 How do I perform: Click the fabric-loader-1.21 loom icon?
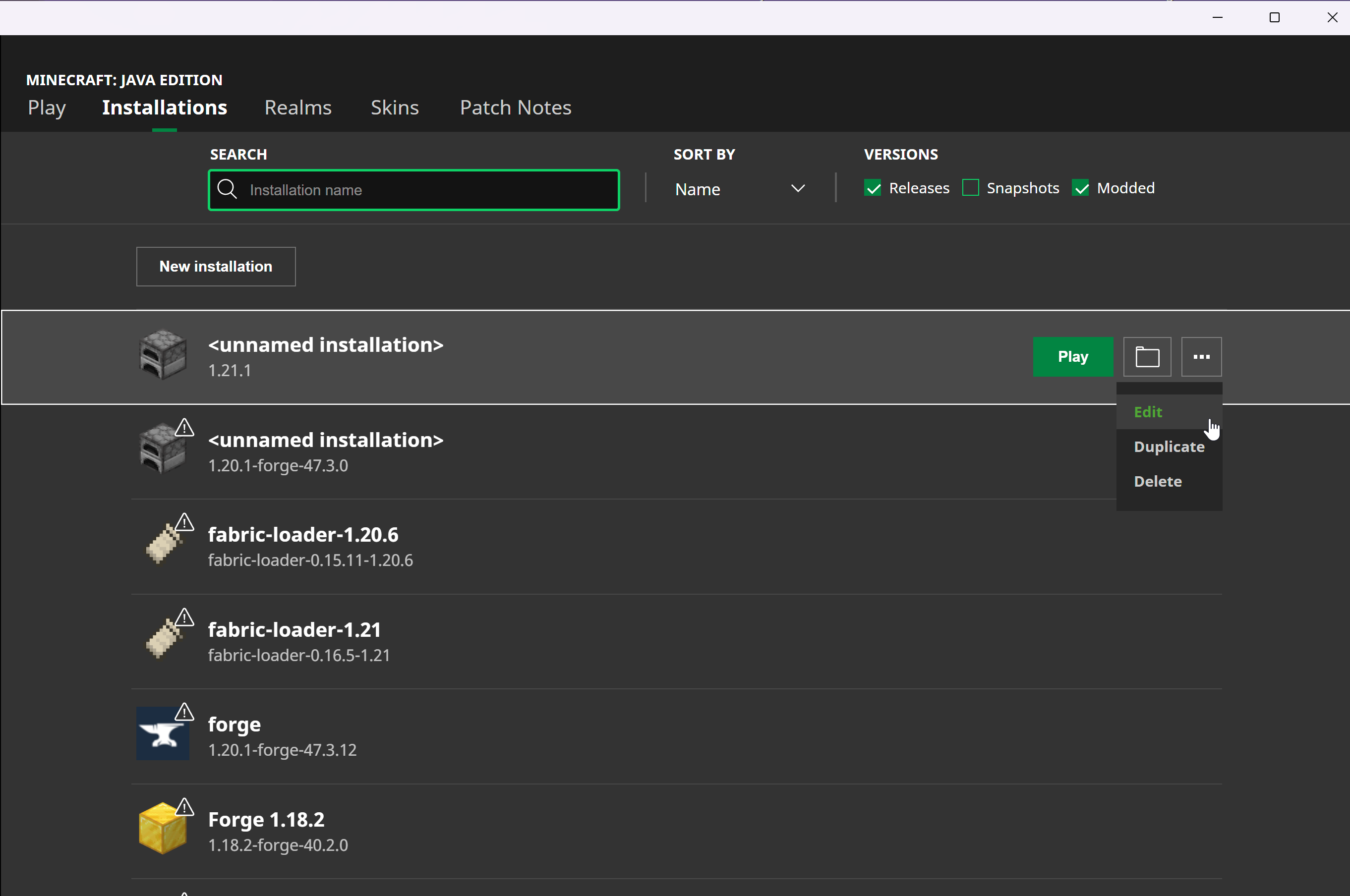[x=164, y=638]
